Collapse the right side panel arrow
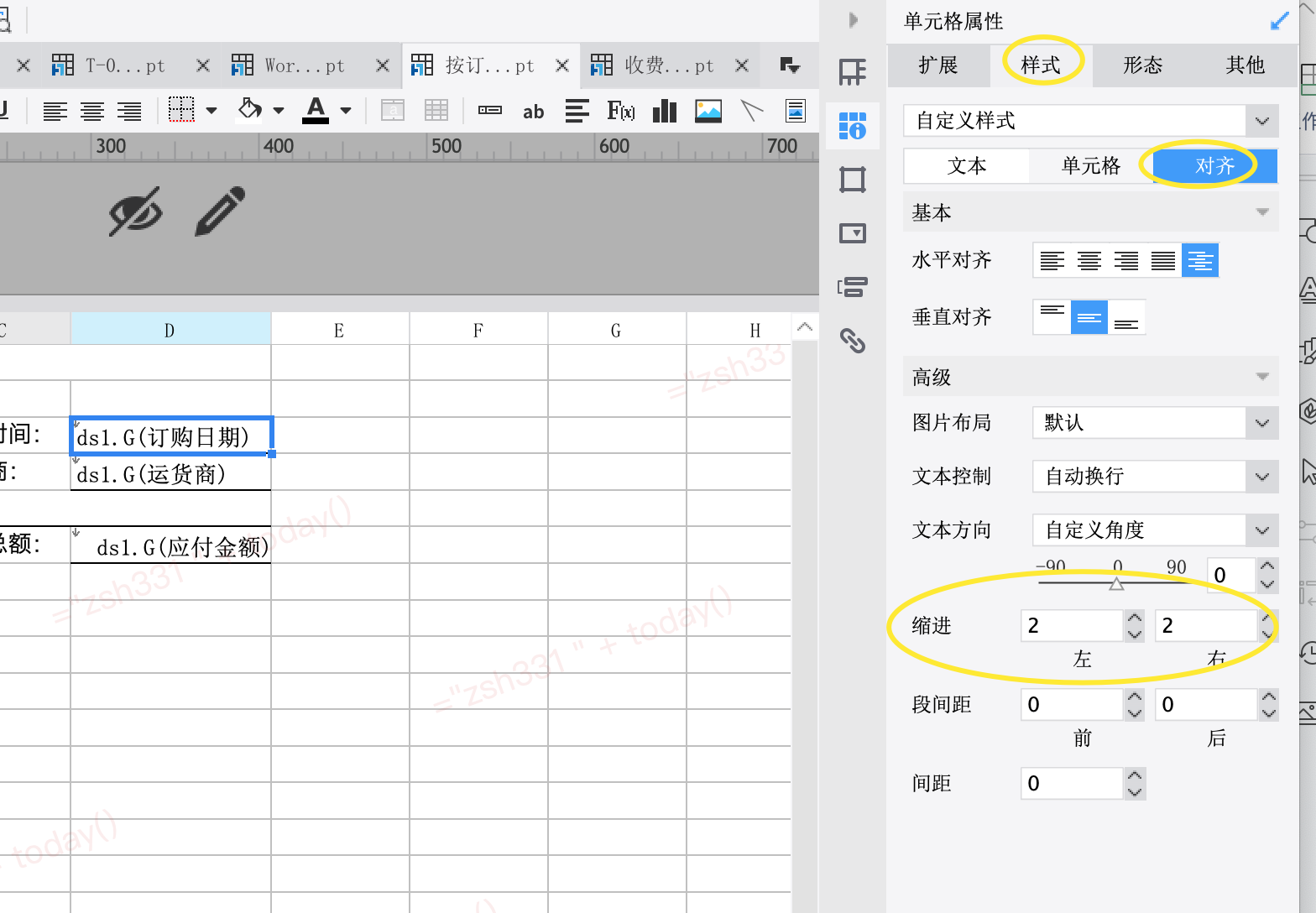1316x913 pixels. tap(854, 20)
